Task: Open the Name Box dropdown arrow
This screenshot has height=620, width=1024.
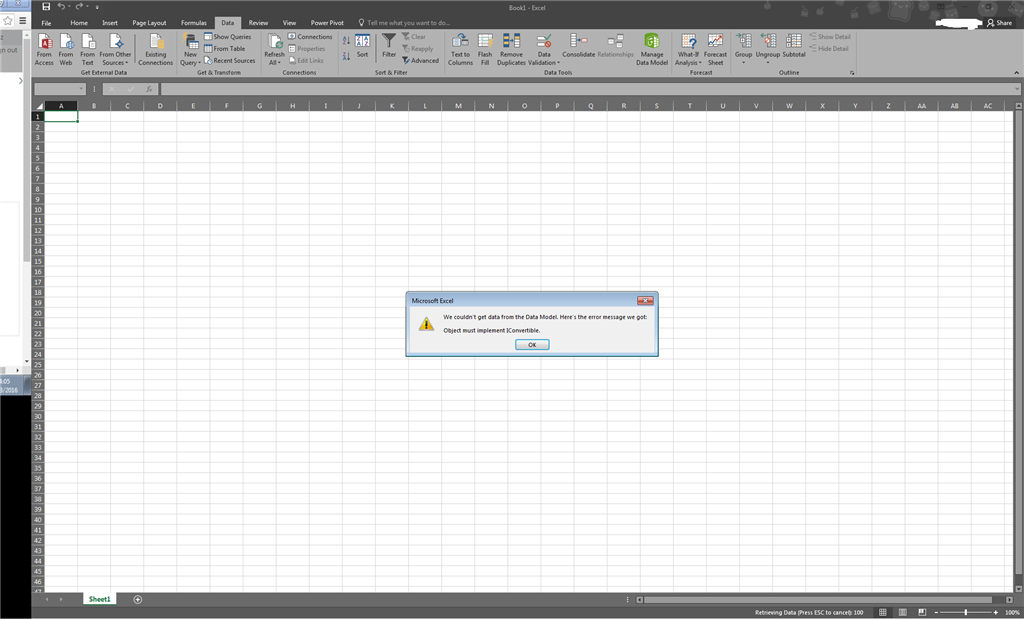Action: click(81, 89)
